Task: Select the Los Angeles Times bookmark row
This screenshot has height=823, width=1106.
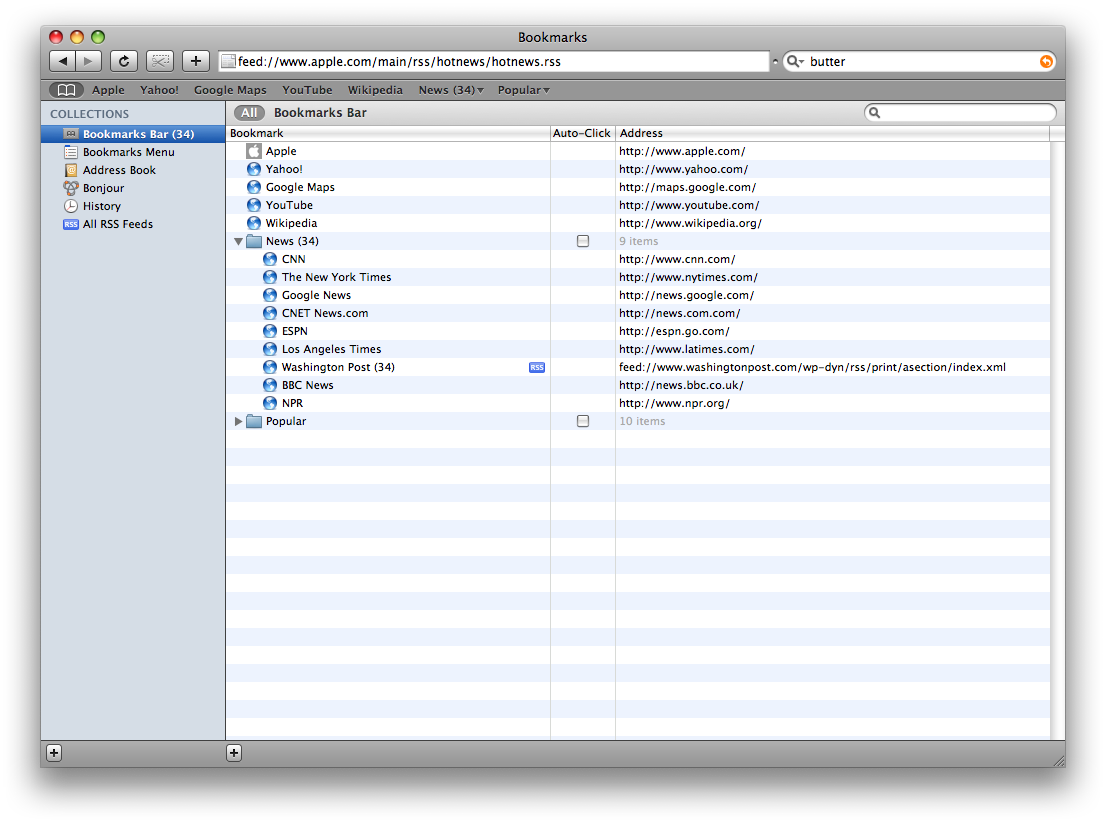Action: pyautogui.click(x=638, y=349)
